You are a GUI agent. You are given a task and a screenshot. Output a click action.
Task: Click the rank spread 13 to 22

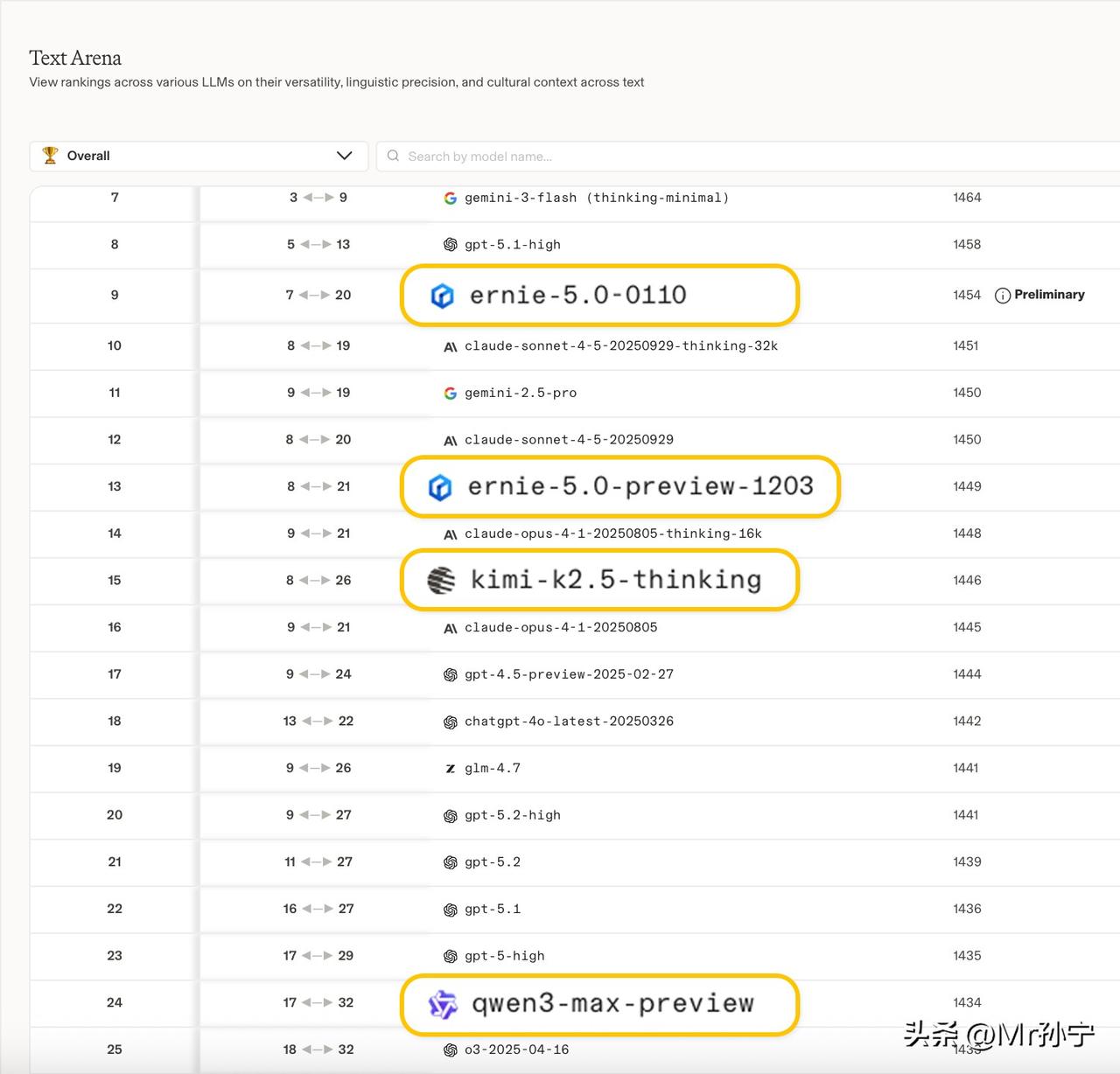[318, 722]
